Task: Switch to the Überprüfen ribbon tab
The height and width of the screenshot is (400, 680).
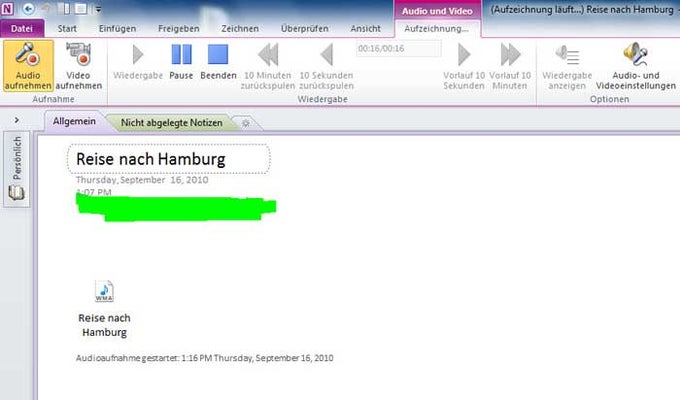Action: click(x=304, y=29)
